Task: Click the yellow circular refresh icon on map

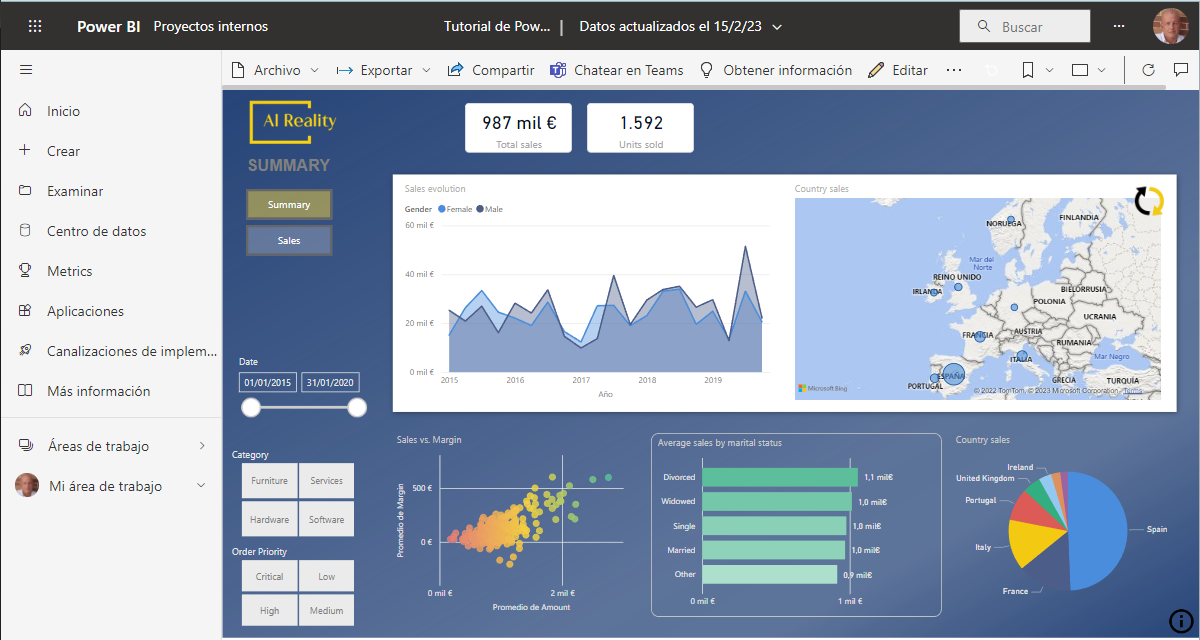Action: coord(1149,201)
